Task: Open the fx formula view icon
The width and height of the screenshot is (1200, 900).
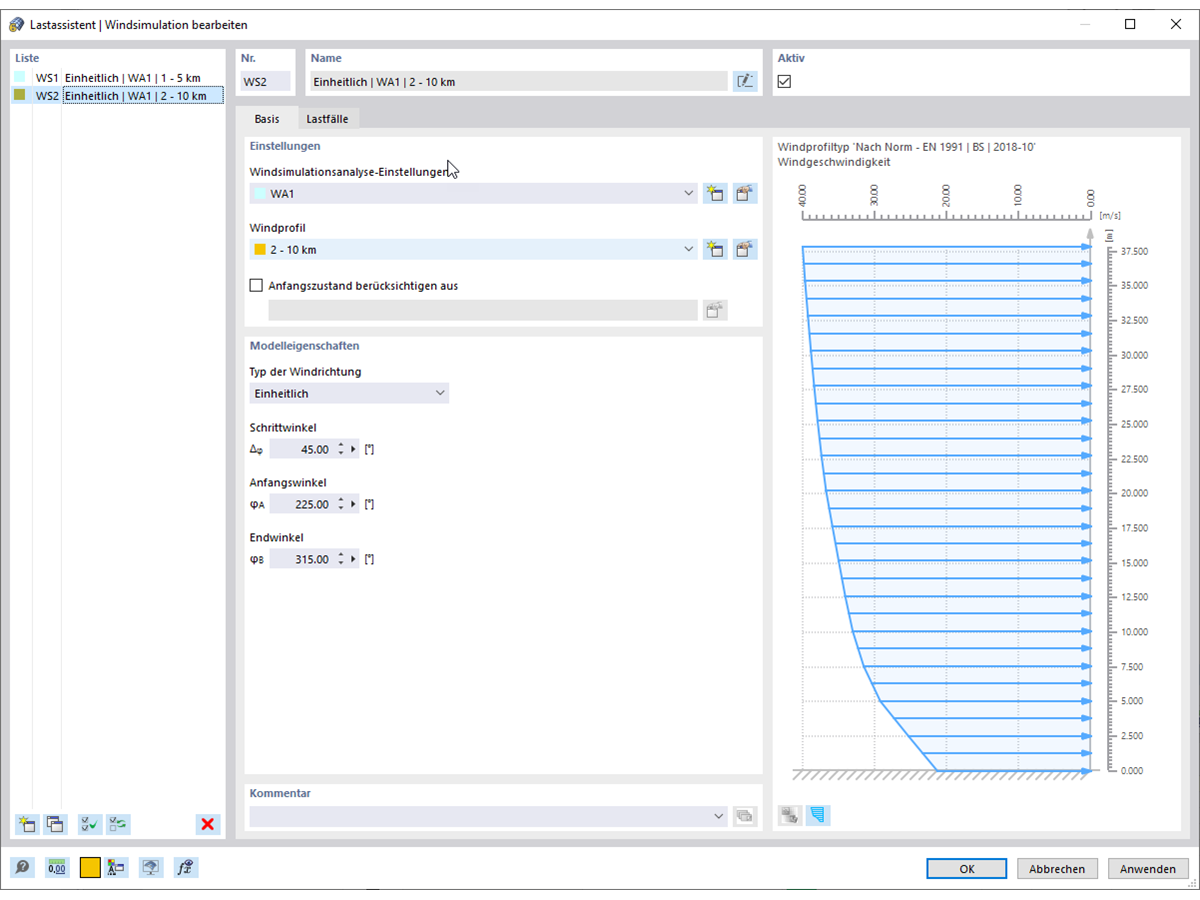Action: tap(186, 868)
